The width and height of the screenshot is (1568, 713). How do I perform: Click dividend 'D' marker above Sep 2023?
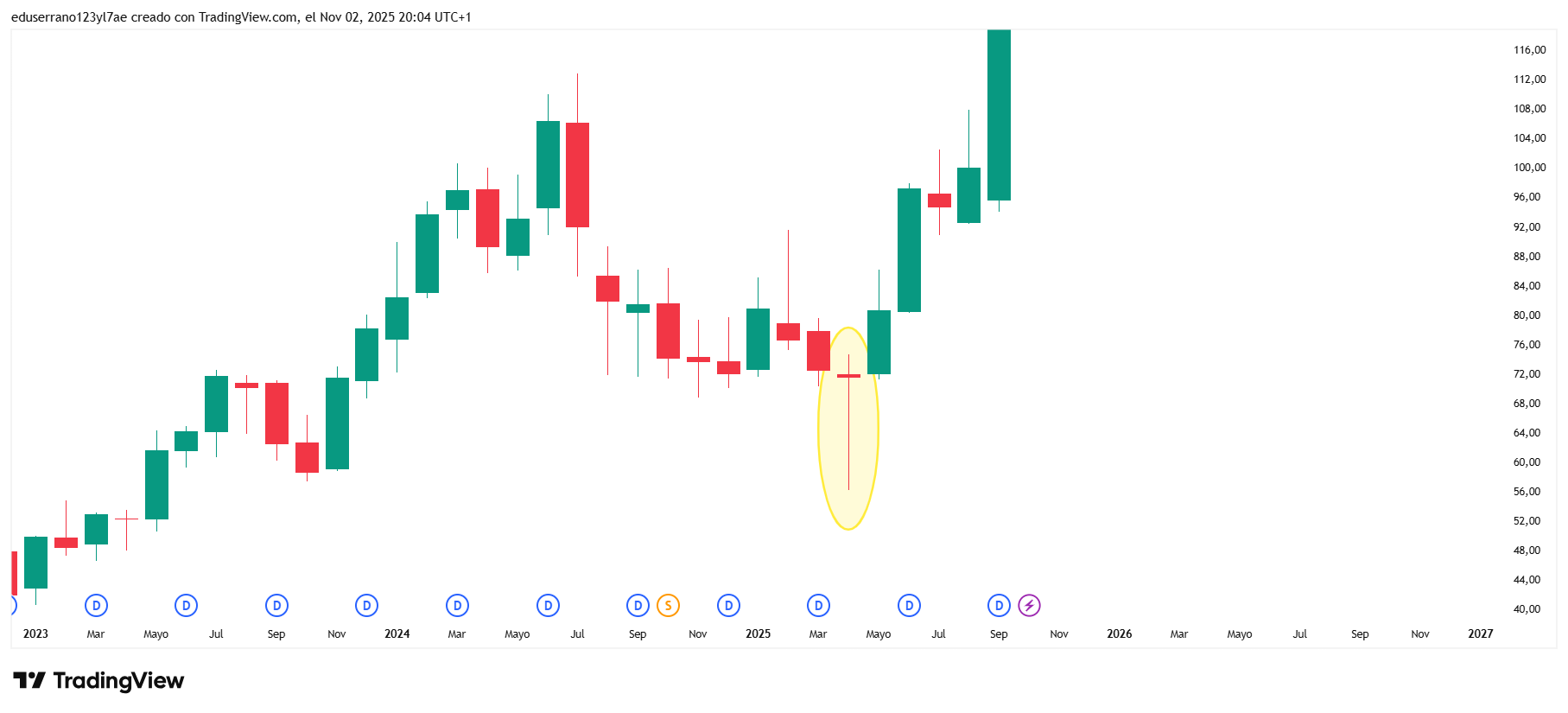pos(276,606)
